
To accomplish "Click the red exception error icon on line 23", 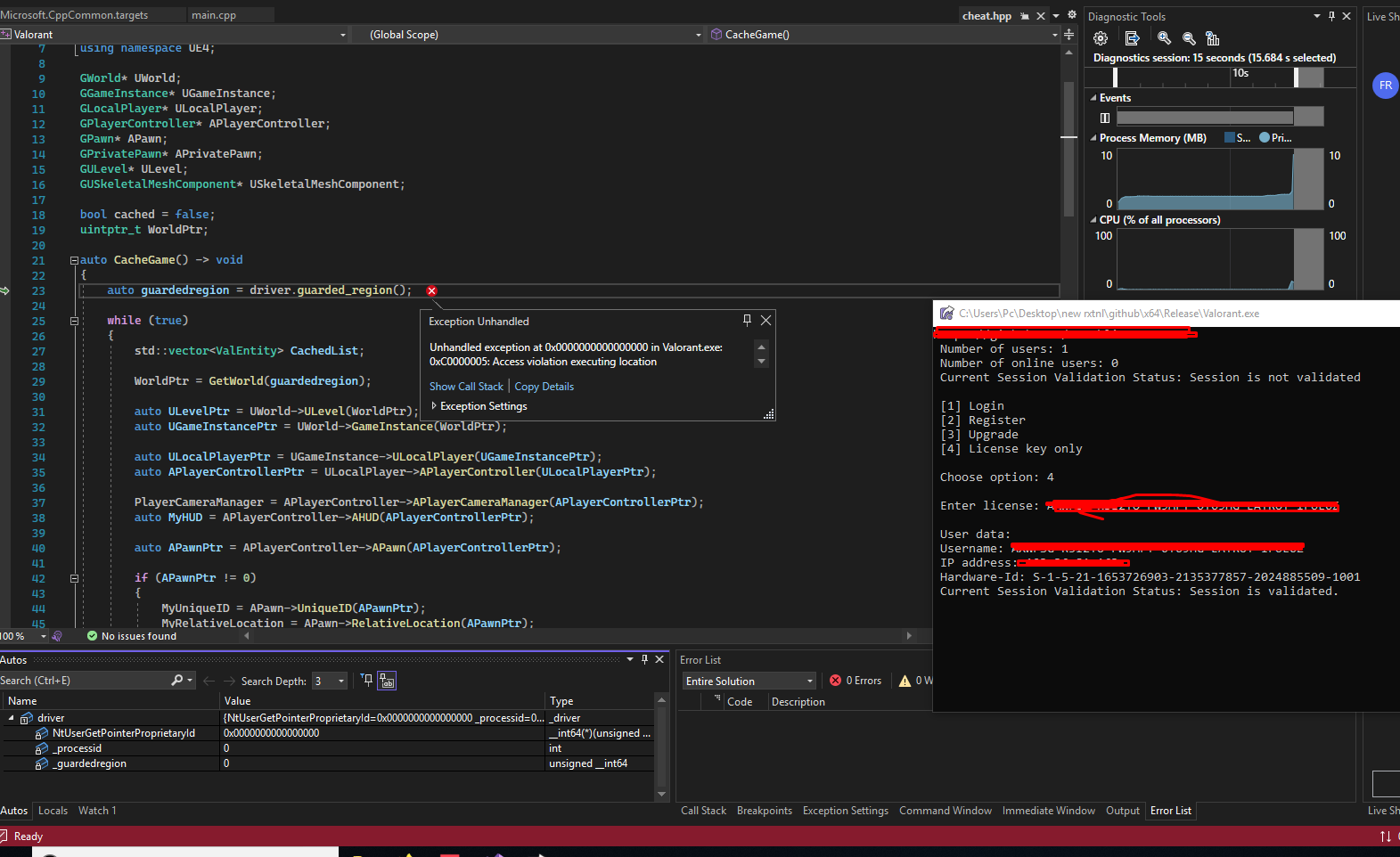I will click(431, 290).
